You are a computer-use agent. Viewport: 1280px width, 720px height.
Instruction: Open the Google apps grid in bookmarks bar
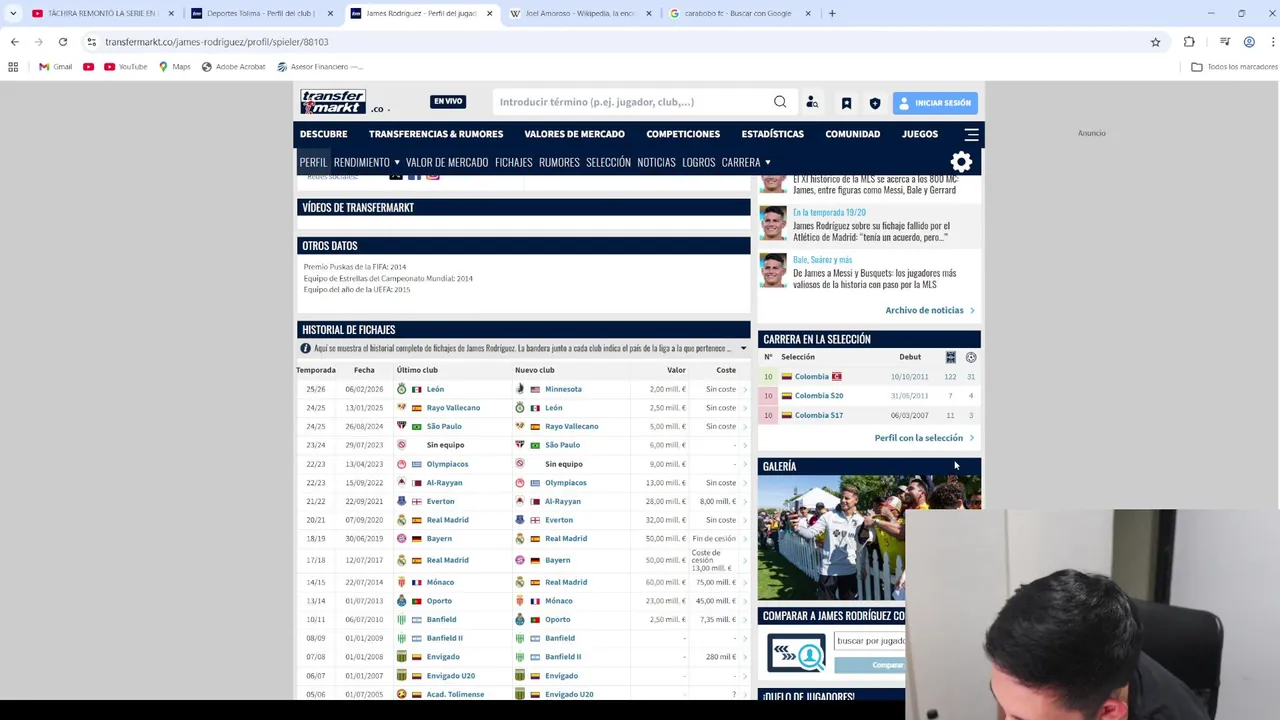[x=13, y=67]
